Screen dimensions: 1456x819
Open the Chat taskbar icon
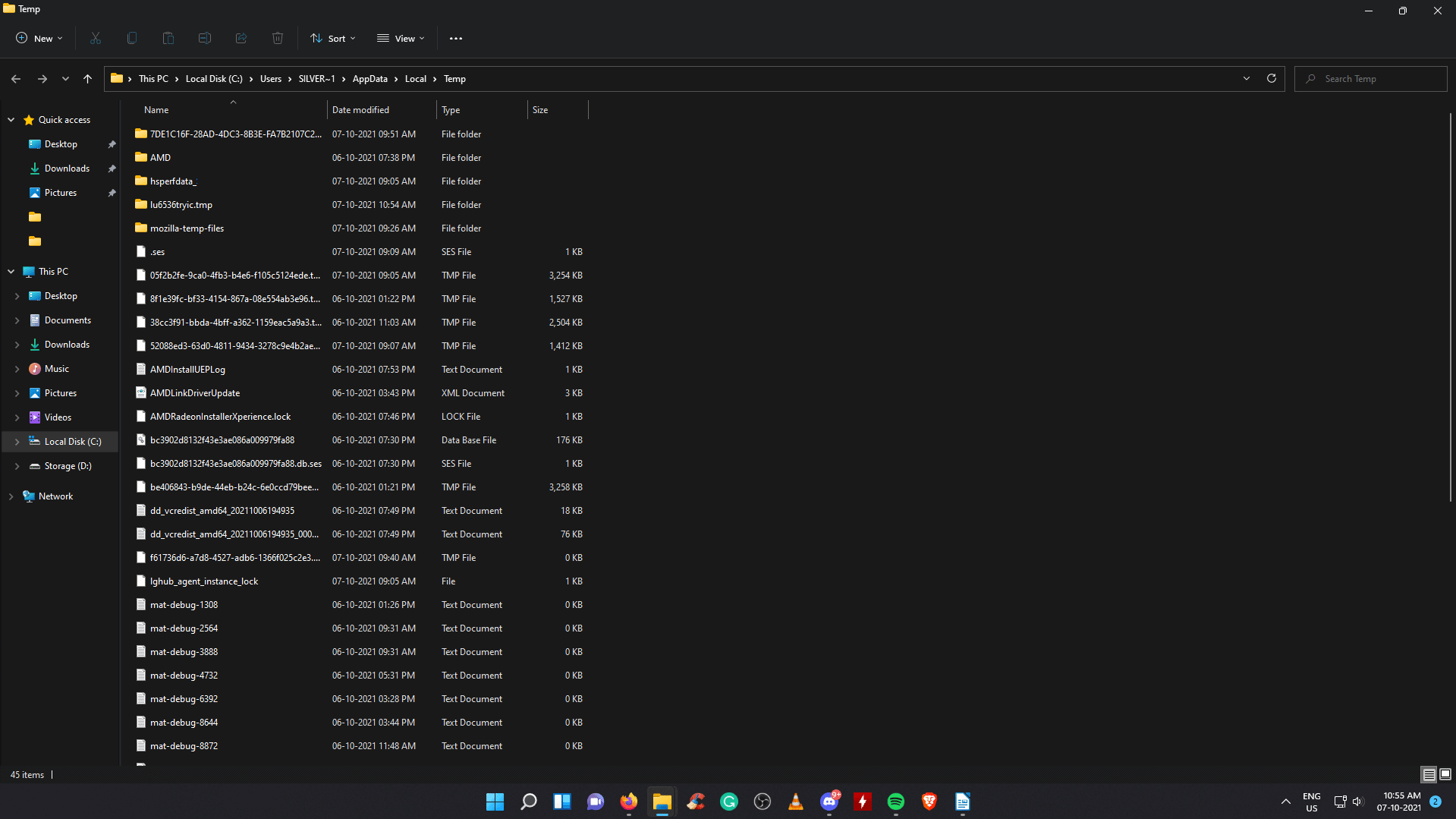(596, 802)
